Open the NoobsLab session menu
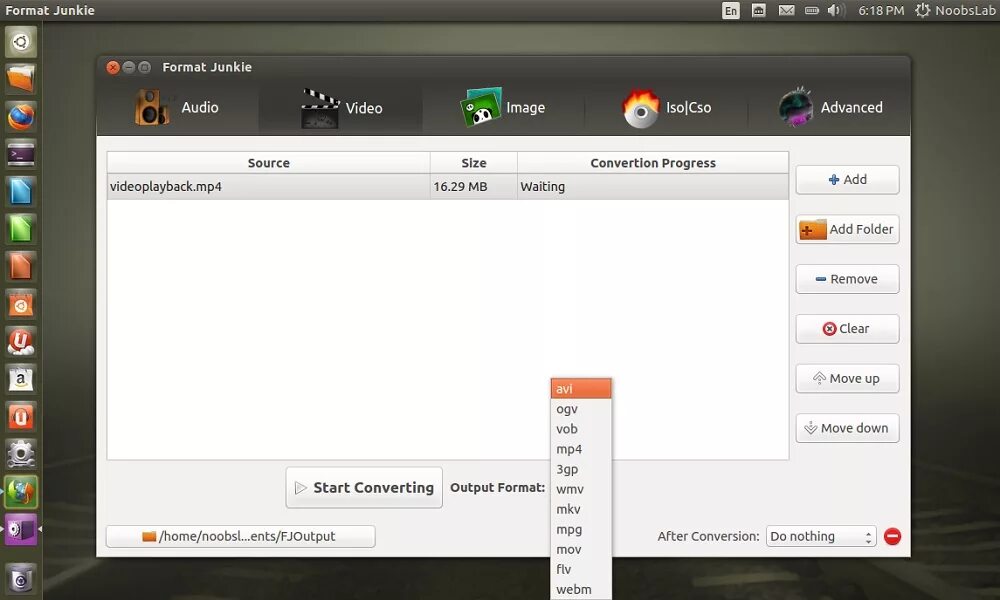Screen dimensions: 1000x600 955,11
